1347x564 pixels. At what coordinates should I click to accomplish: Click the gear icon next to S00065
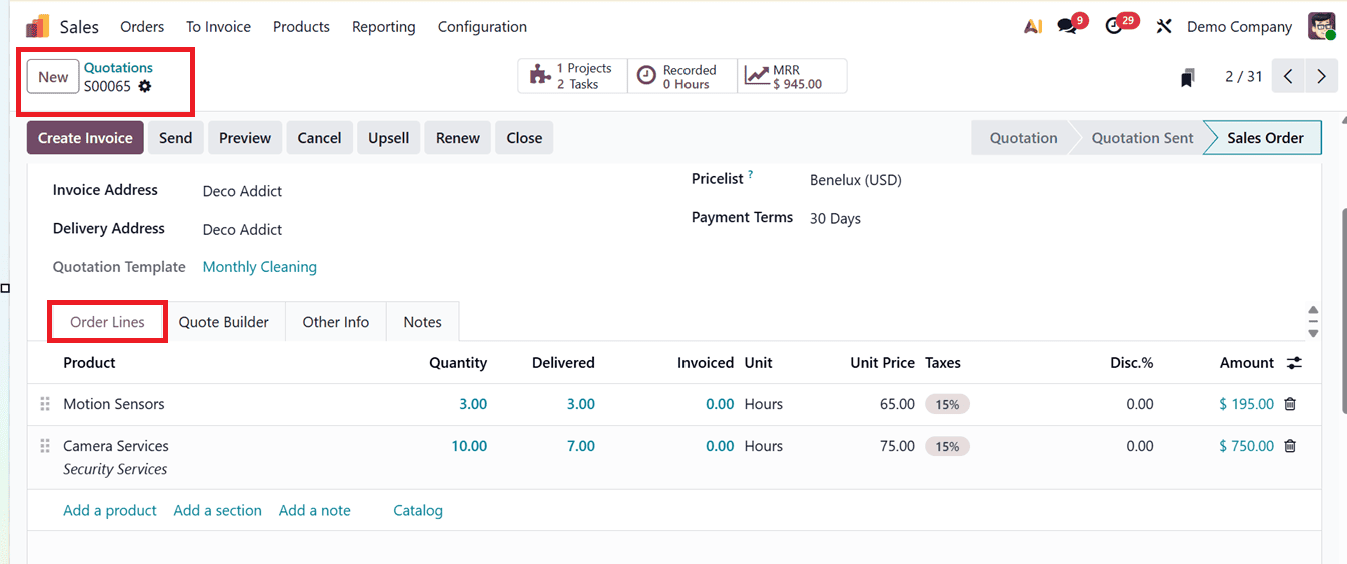[x=145, y=86]
